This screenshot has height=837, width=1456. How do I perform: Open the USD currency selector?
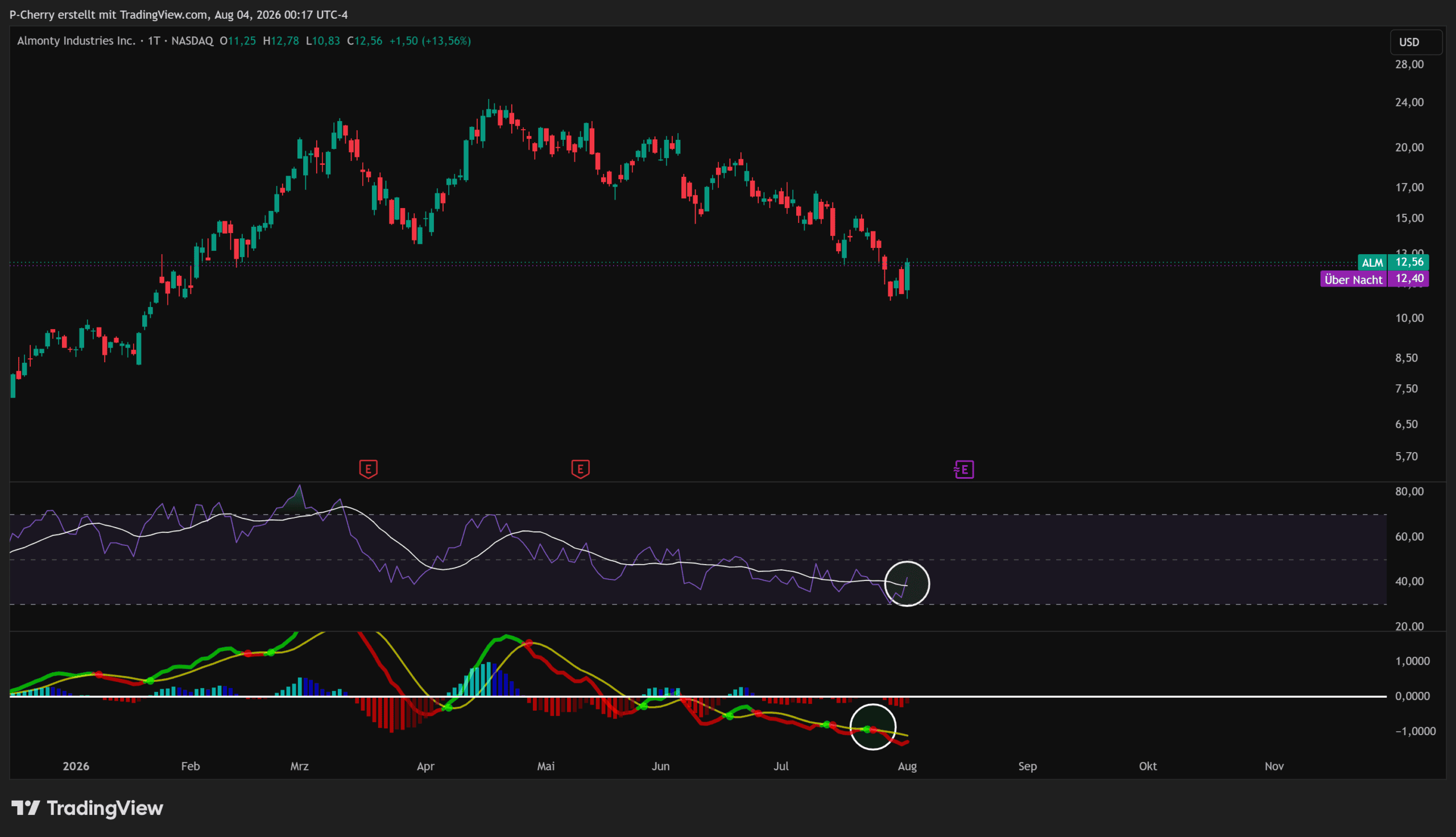[x=1416, y=42]
